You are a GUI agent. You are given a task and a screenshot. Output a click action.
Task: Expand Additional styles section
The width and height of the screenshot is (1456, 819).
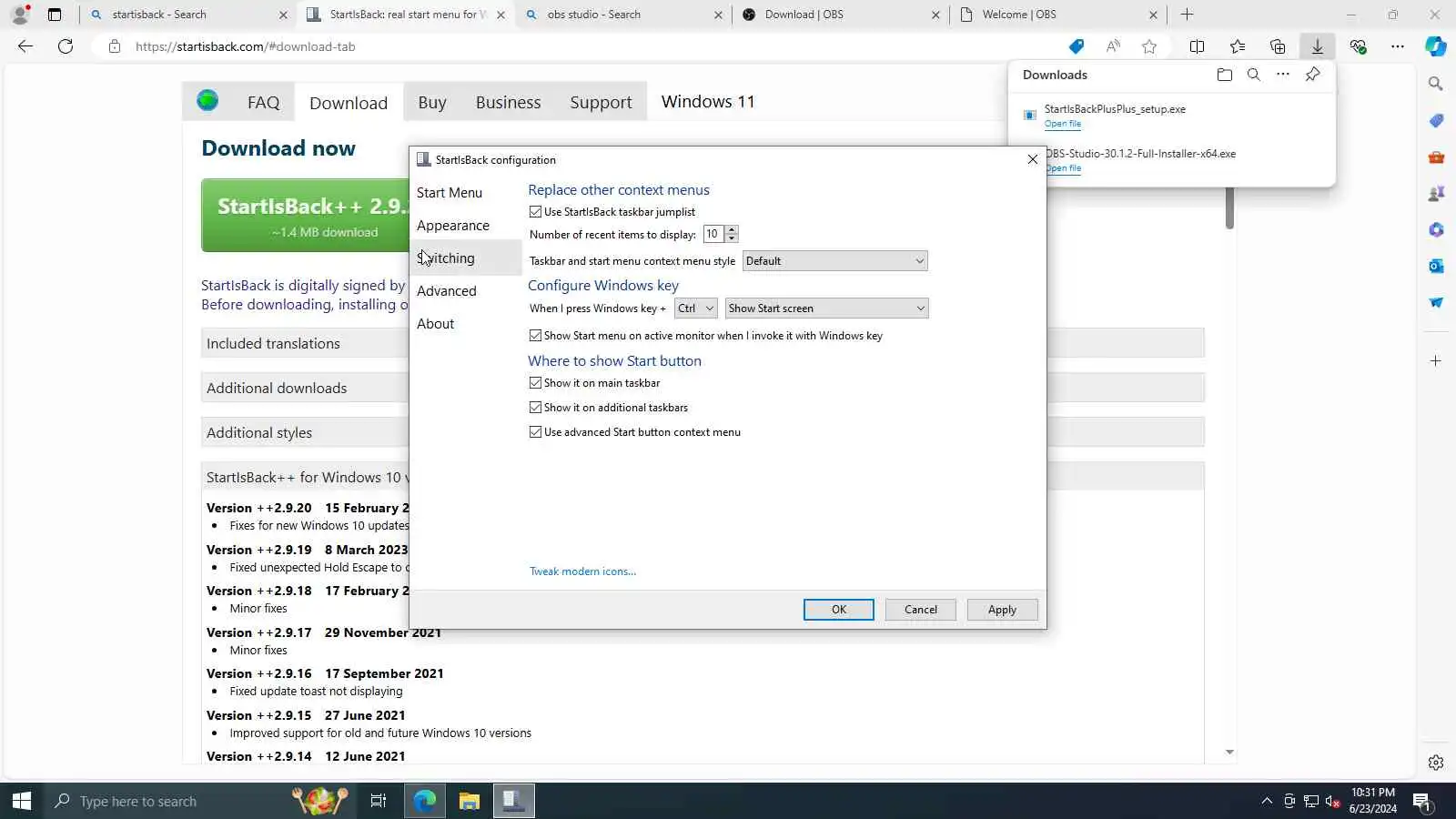click(703, 432)
